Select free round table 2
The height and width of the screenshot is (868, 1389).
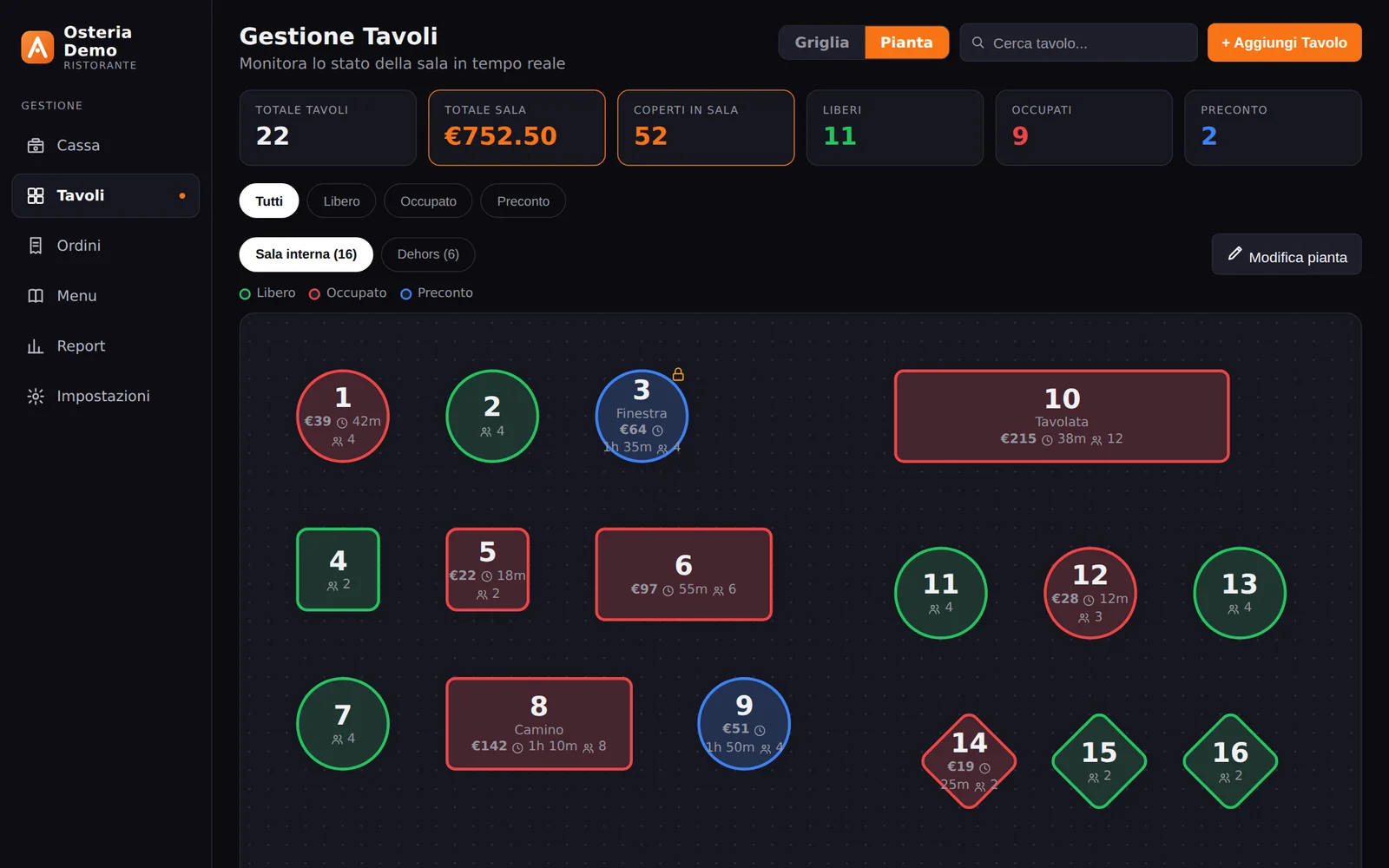(492, 417)
